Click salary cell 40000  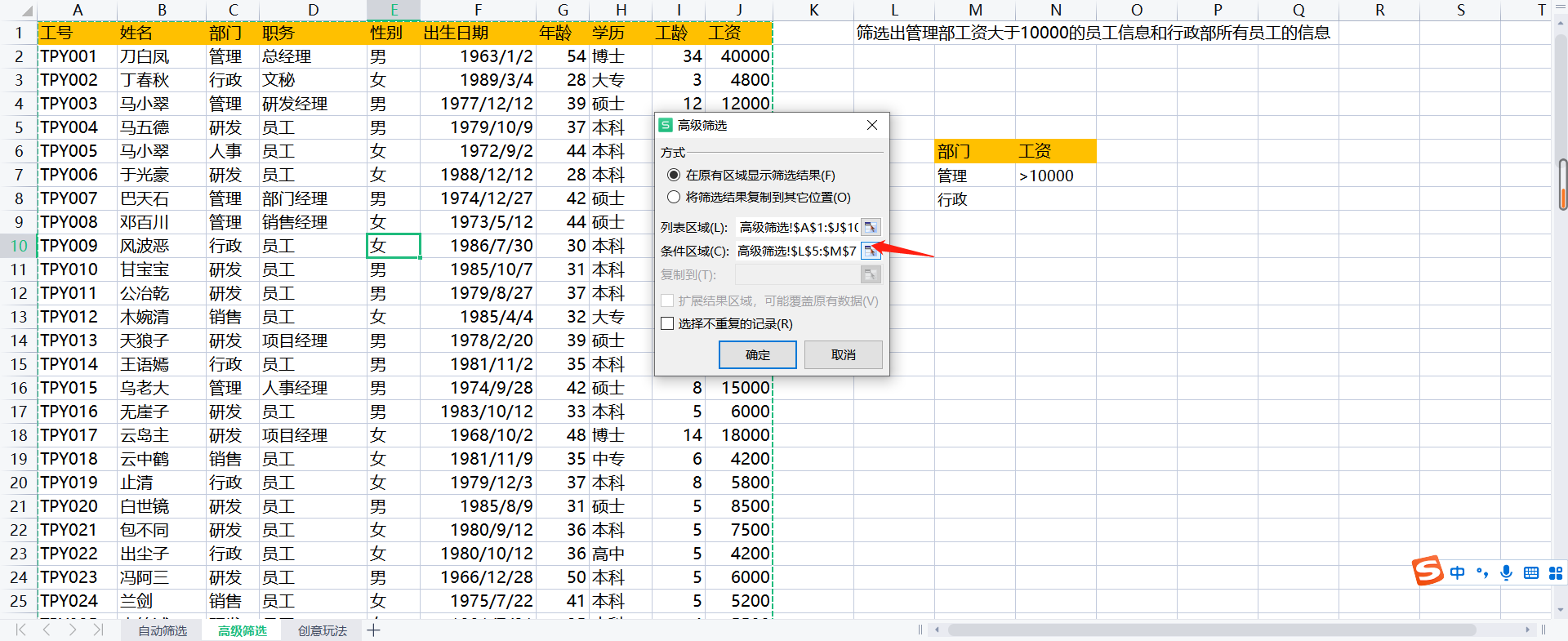coord(738,56)
